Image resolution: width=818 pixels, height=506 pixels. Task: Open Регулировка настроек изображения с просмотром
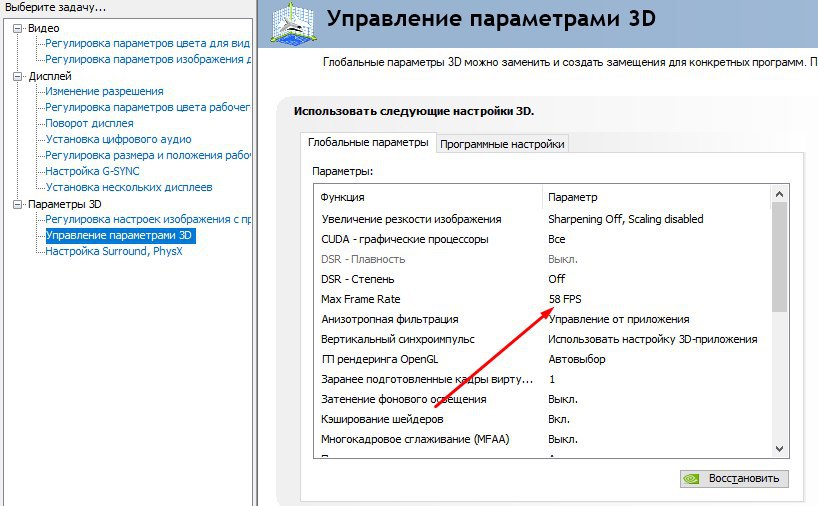click(148, 219)
